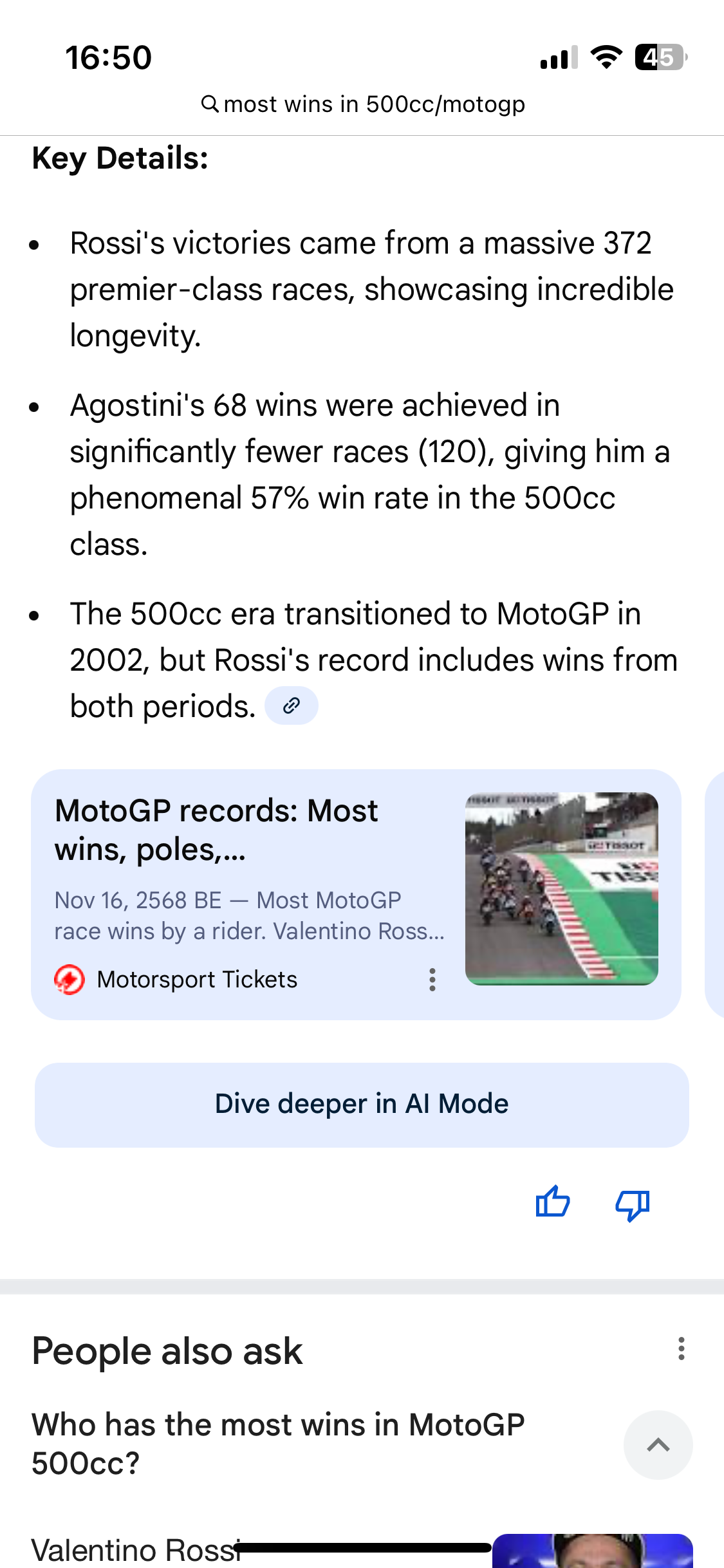Open People also ask options menu
The image size is (724, 1568).
pyautogui.click(x=681, y=1349)
